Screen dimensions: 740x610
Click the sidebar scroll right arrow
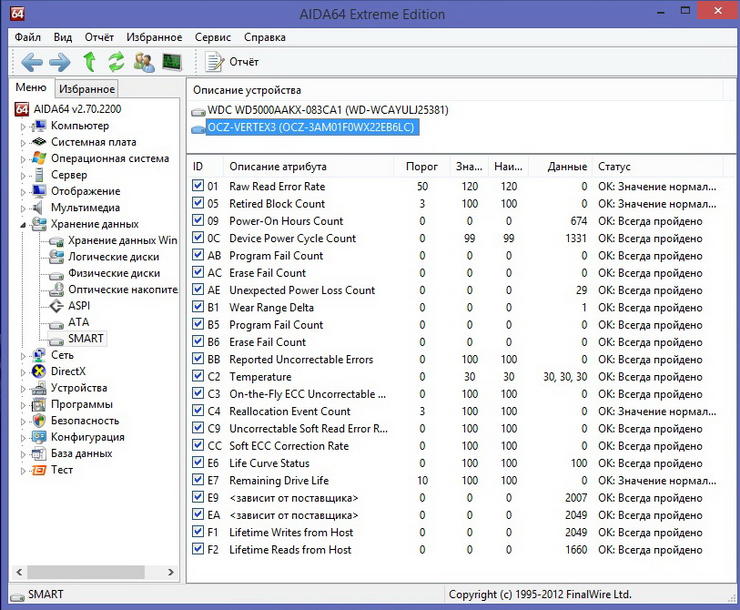click(171, 572)
